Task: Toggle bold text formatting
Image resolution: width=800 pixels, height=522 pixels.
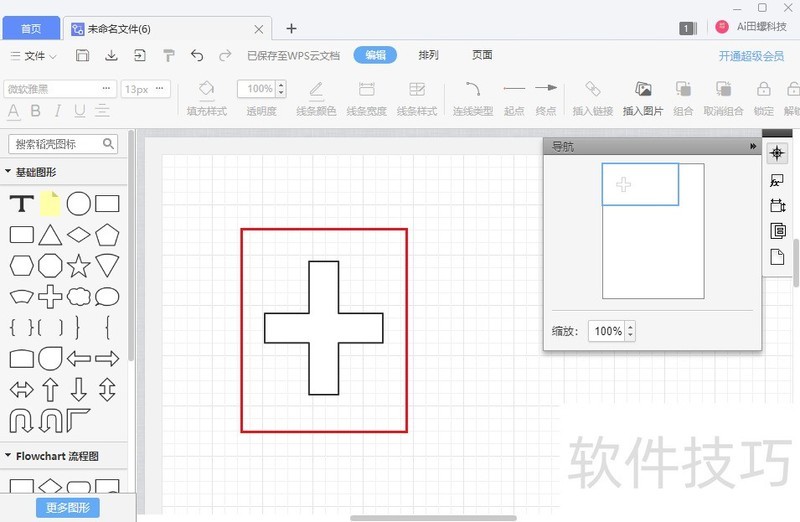Action: point(36,111)
